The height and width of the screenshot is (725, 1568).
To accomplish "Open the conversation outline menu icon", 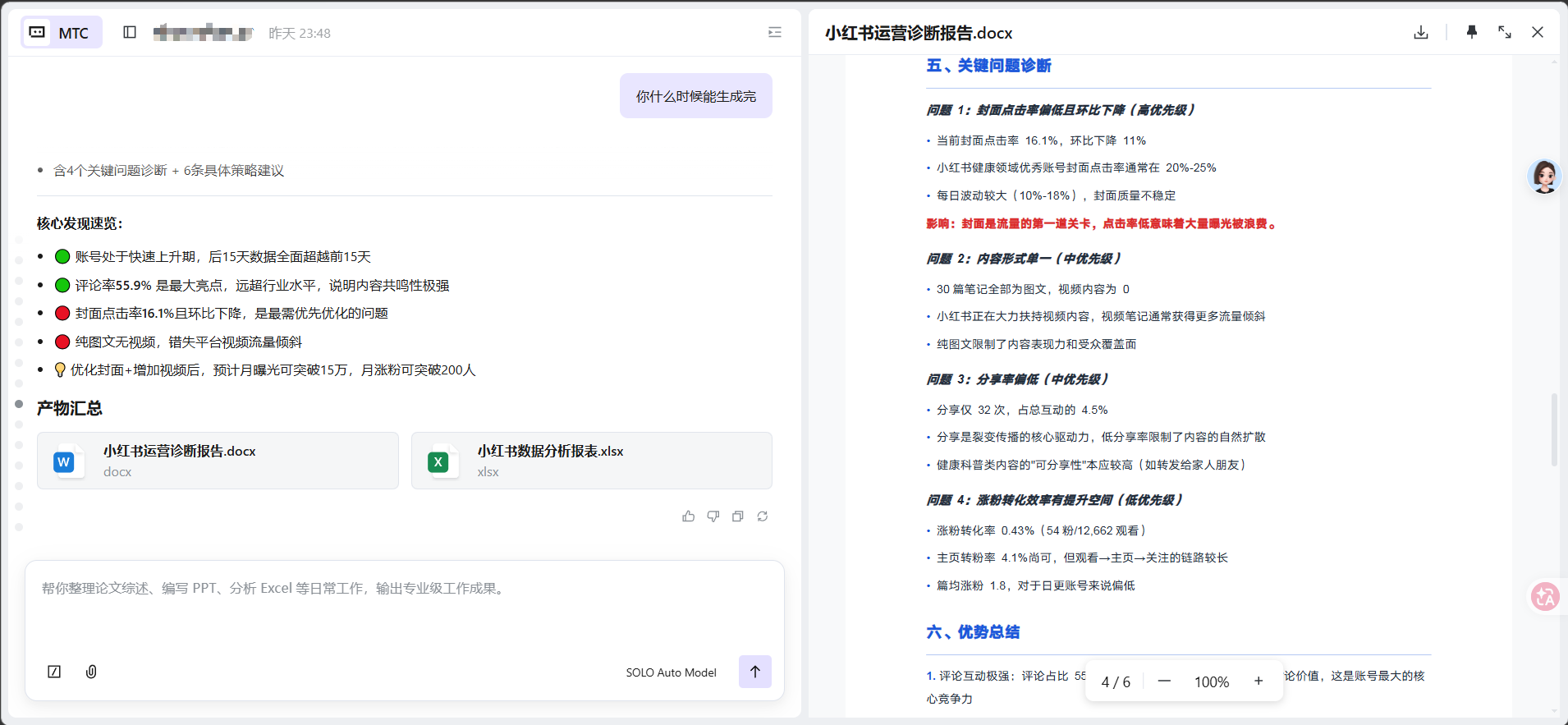I will pyautogui.click(x=774, y=33).
